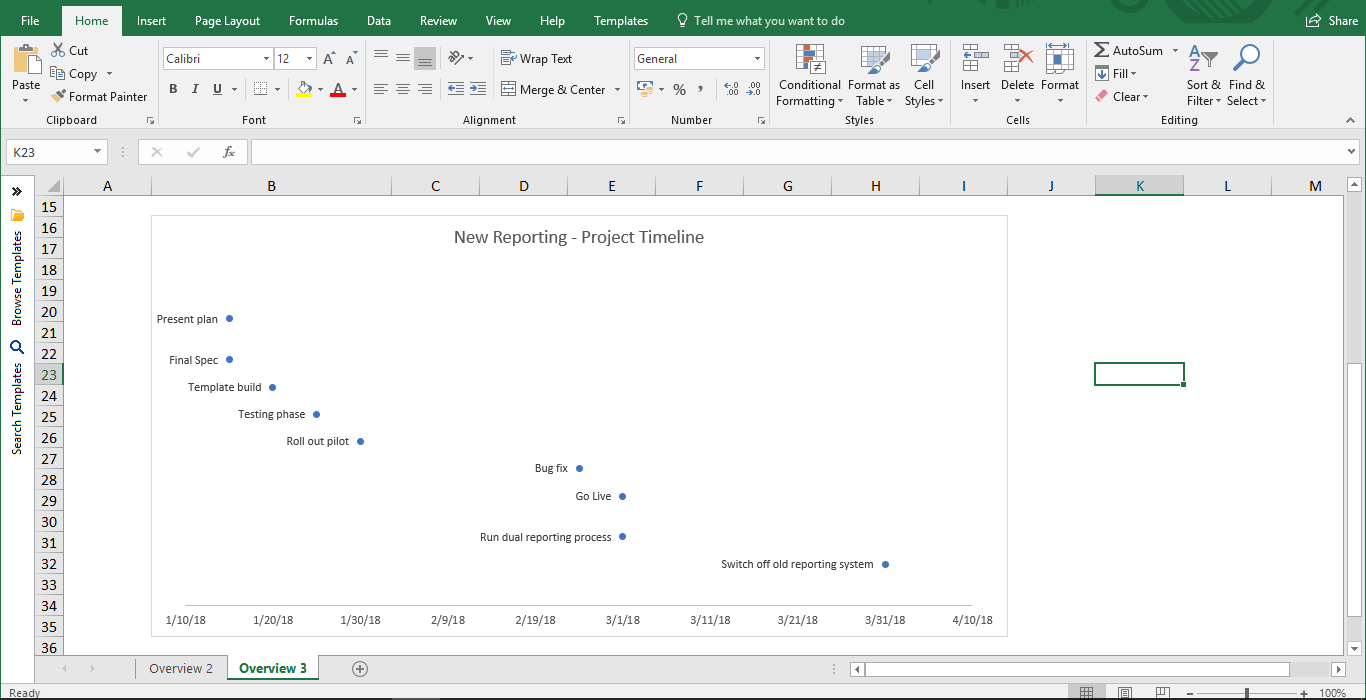This screenshot has width=1366, height=700.
Task: Click the Share button
Action: 1332,20
